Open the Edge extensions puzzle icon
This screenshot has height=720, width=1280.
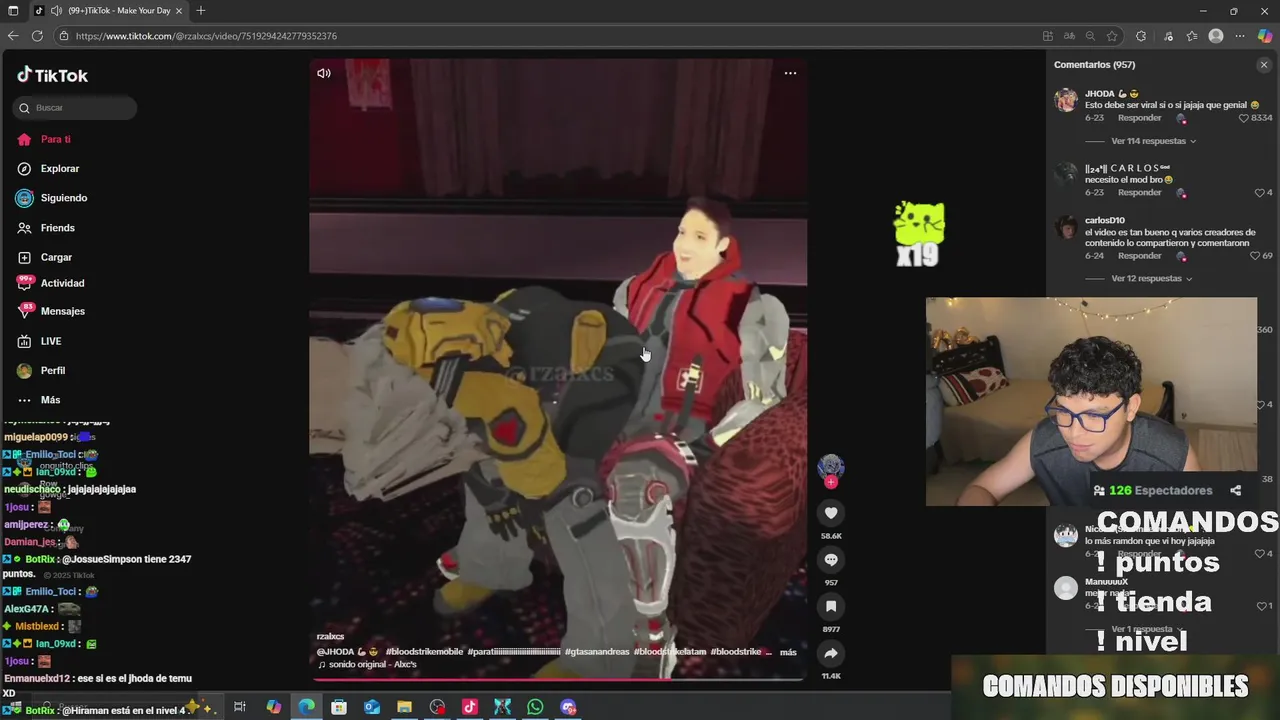(1141, 36)
